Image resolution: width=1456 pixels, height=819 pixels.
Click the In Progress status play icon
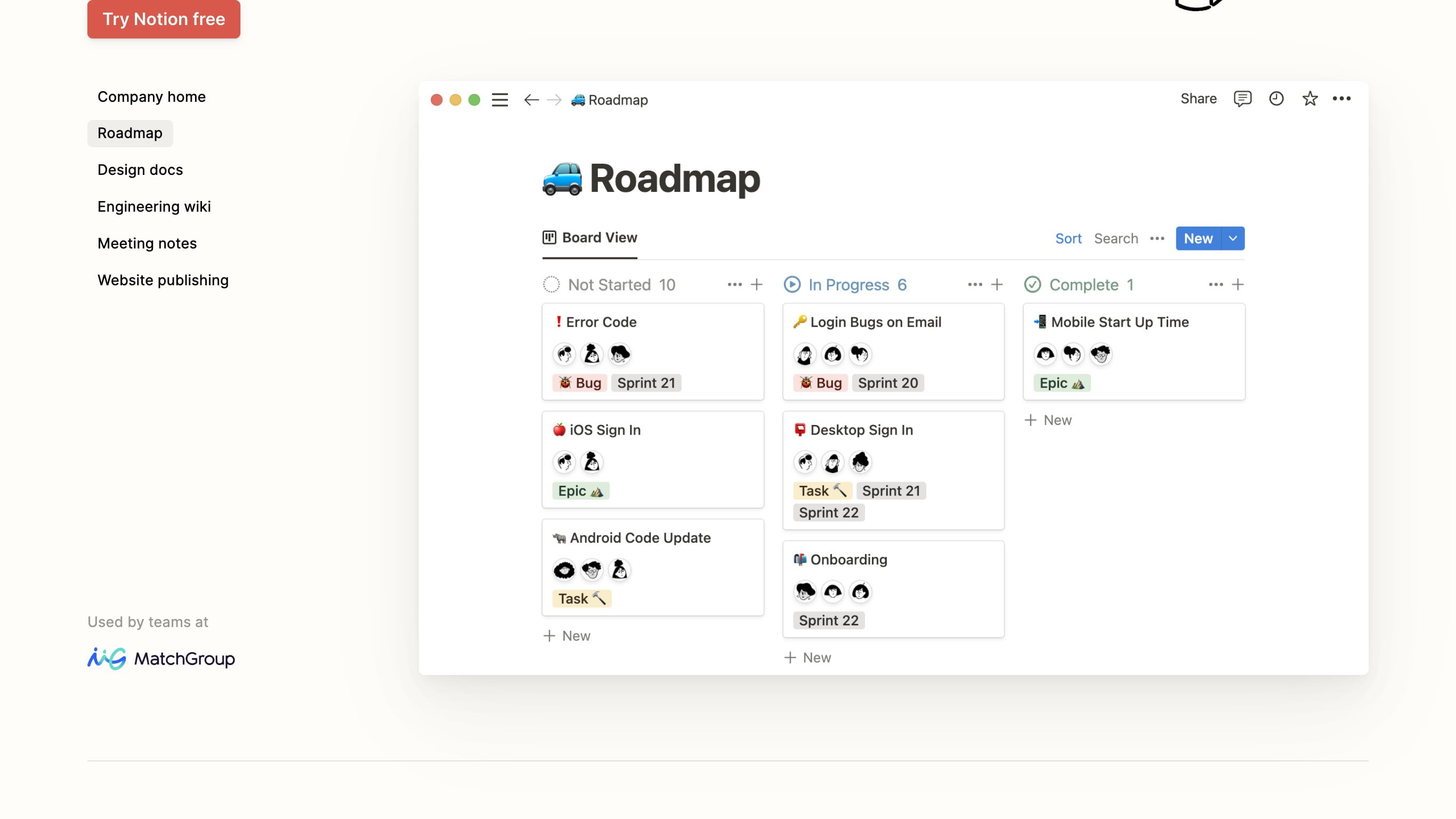coord(792,285)
